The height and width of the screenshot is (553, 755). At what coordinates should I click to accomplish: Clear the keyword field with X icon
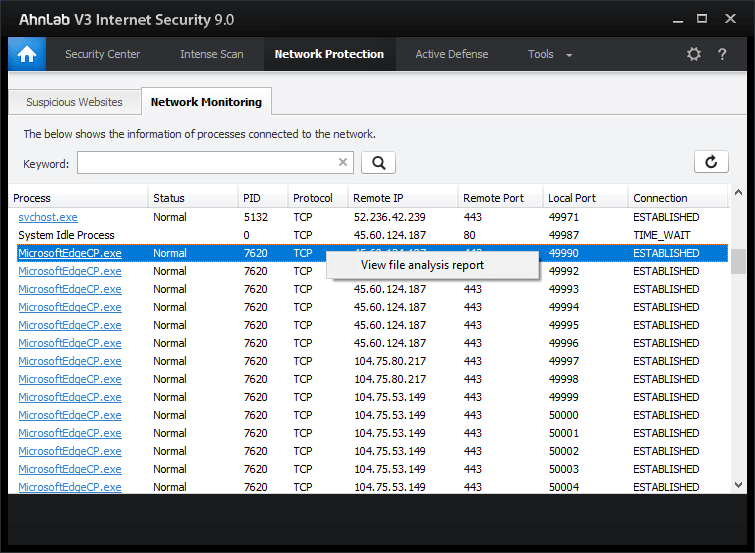pyautogui.click(x=343, y=163)
